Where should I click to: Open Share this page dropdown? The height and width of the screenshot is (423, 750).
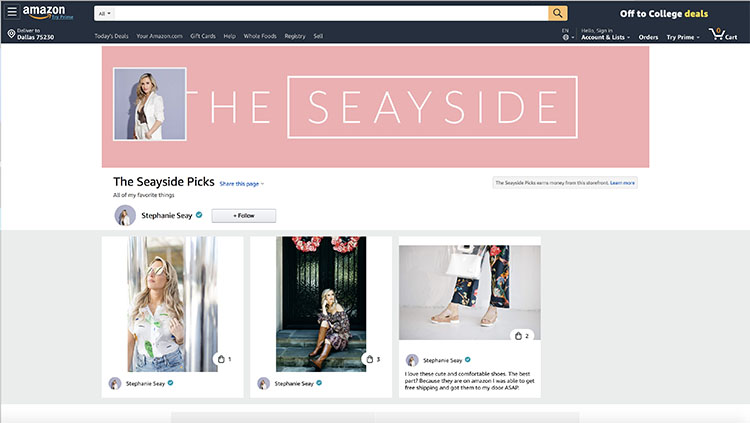242,184
